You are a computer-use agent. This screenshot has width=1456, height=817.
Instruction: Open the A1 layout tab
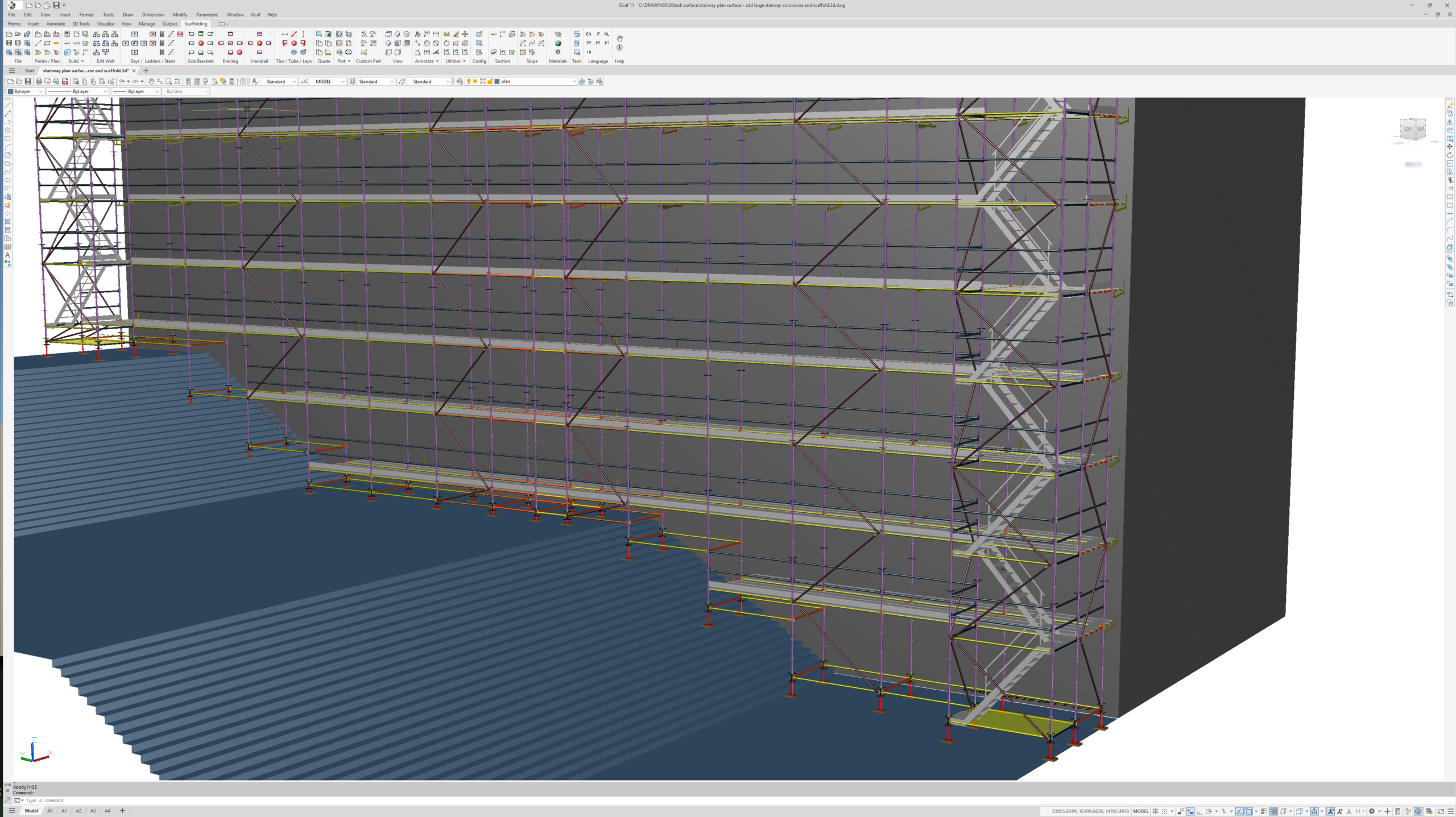(64, 811)
